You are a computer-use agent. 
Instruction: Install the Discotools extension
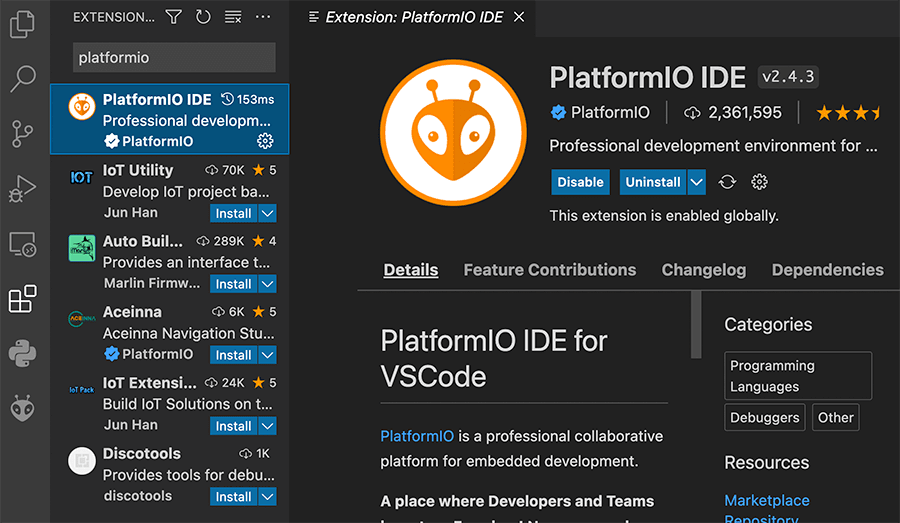tap(234, 497)
